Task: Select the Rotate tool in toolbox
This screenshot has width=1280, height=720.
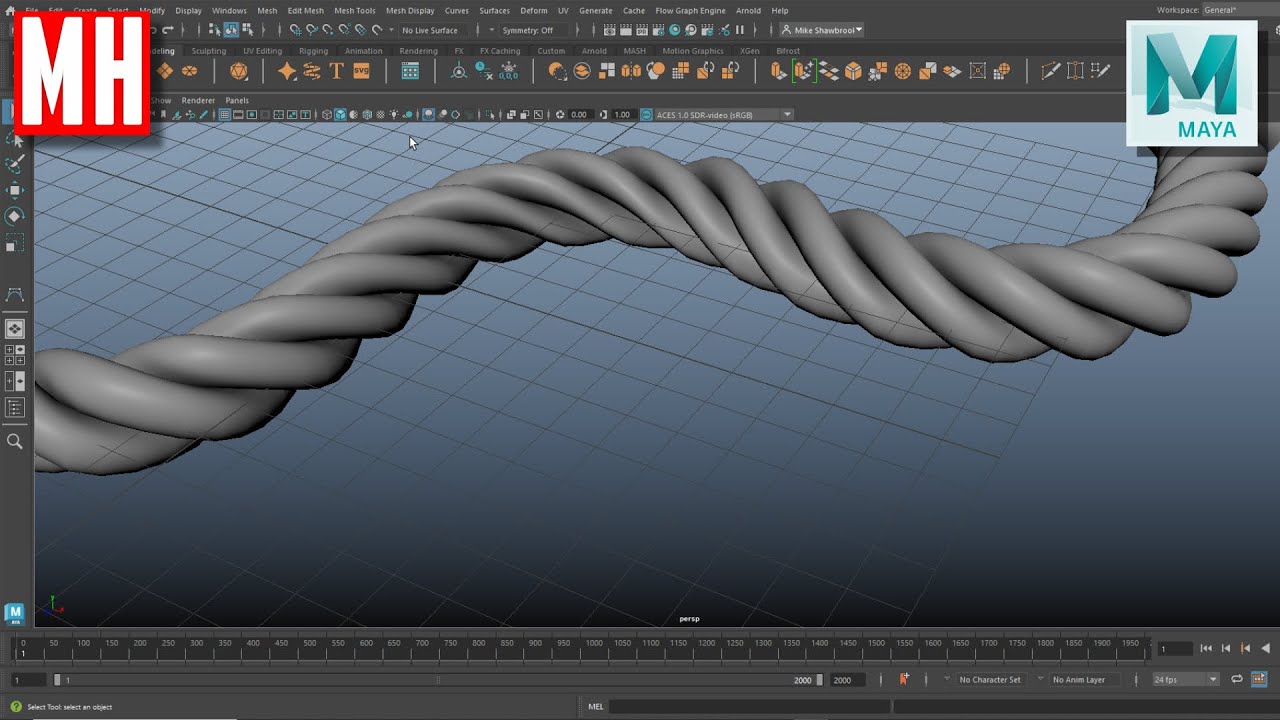Action: click(15, 216)
